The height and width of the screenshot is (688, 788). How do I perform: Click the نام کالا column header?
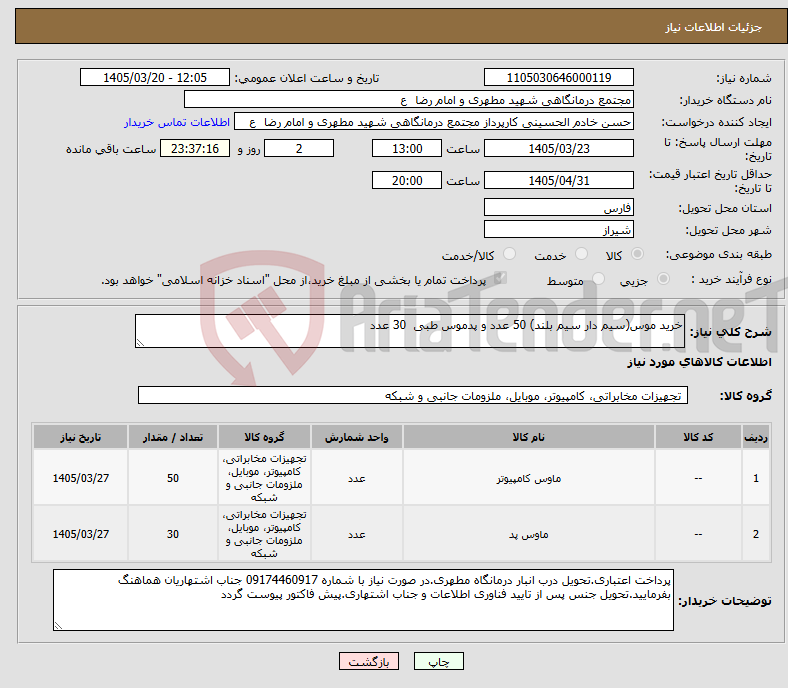pyautogui.click(x=529, y=437)
